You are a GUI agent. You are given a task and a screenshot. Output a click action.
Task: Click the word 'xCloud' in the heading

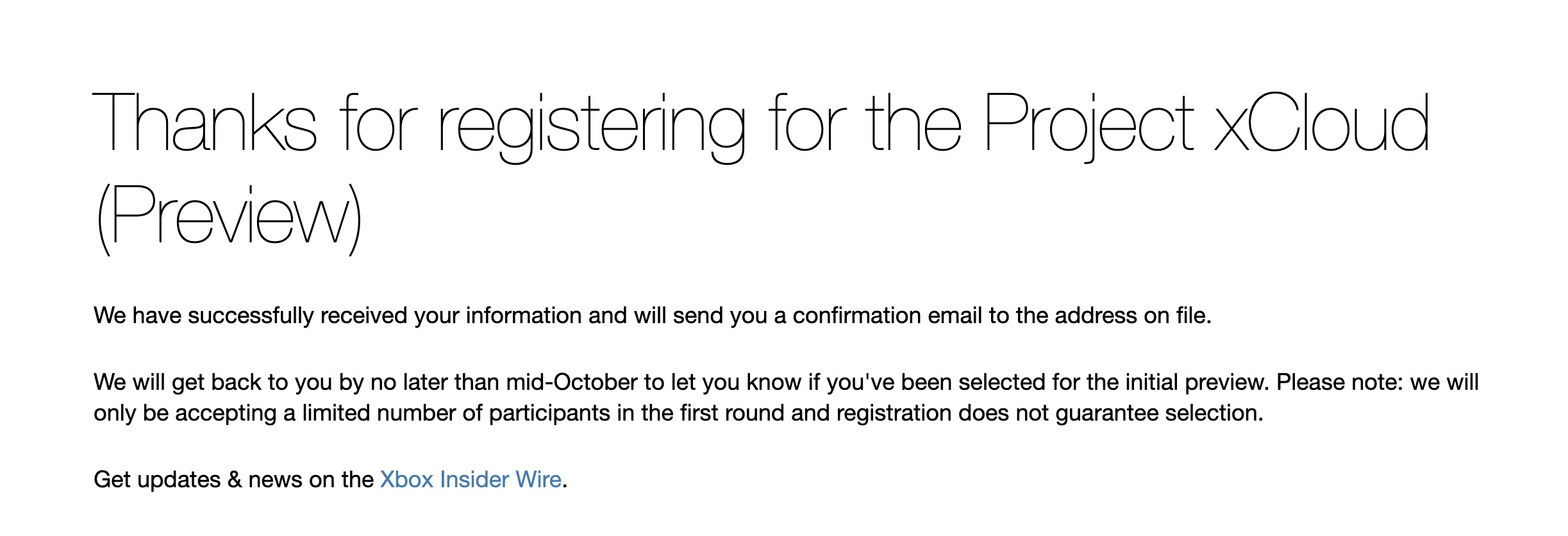(1322, 122)
